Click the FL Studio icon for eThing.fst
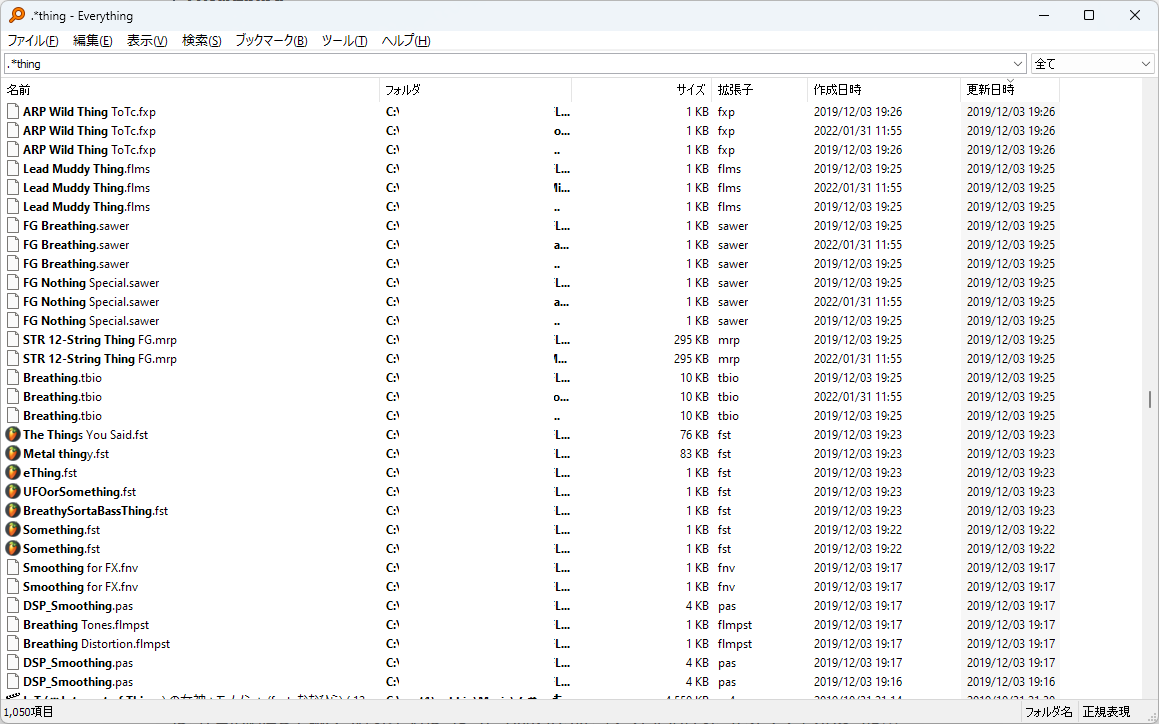 13,473
